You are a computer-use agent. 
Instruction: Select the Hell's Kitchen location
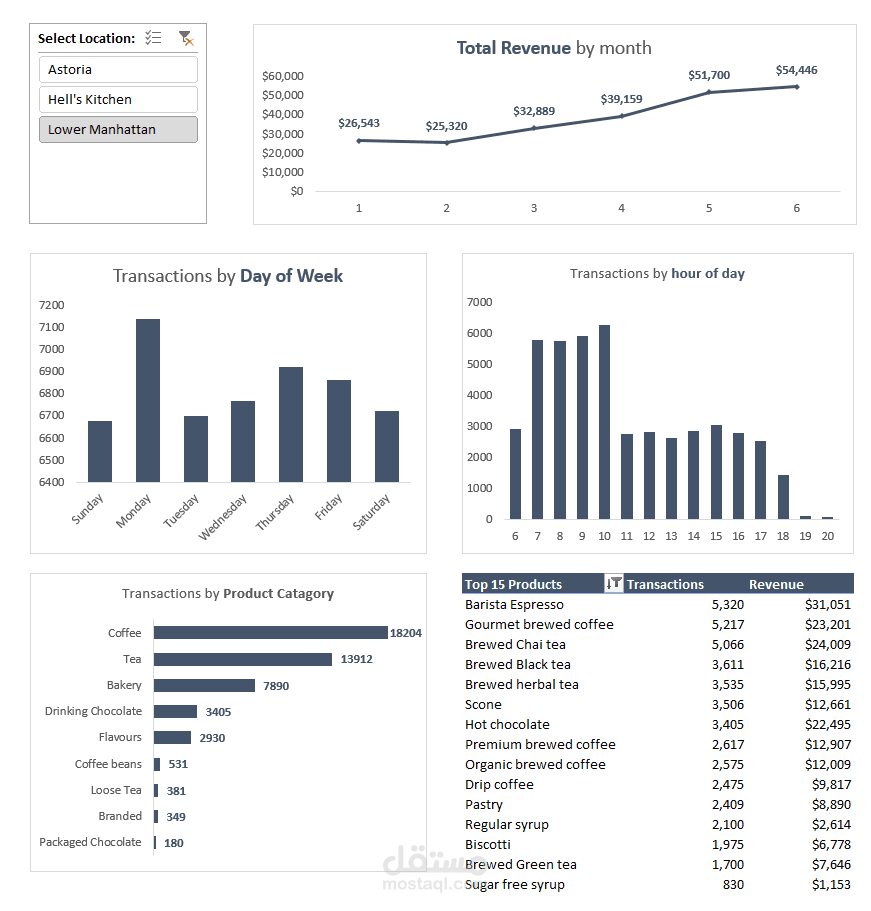[x=118, y=99]
